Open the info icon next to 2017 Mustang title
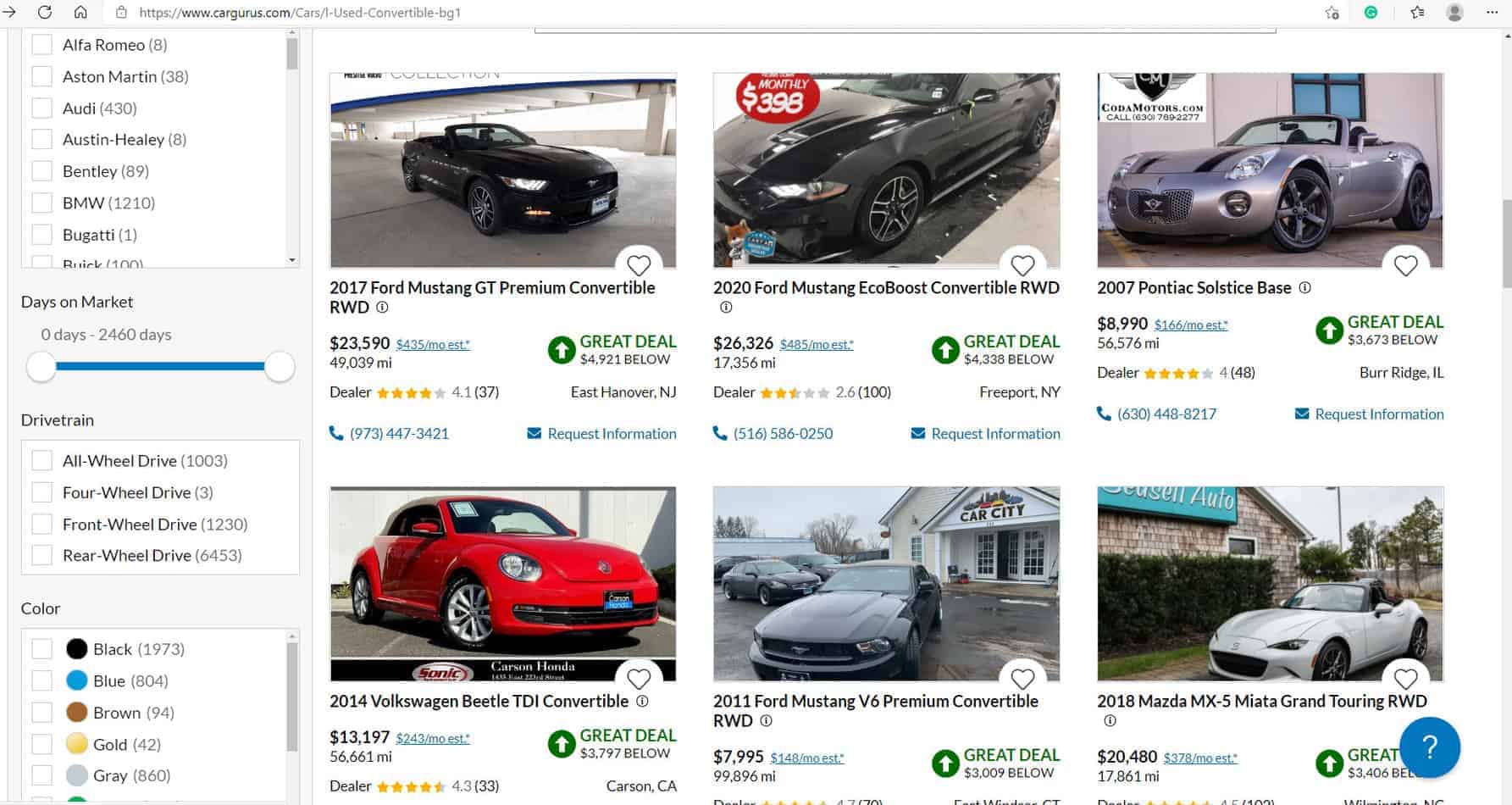 click(381, 308)
